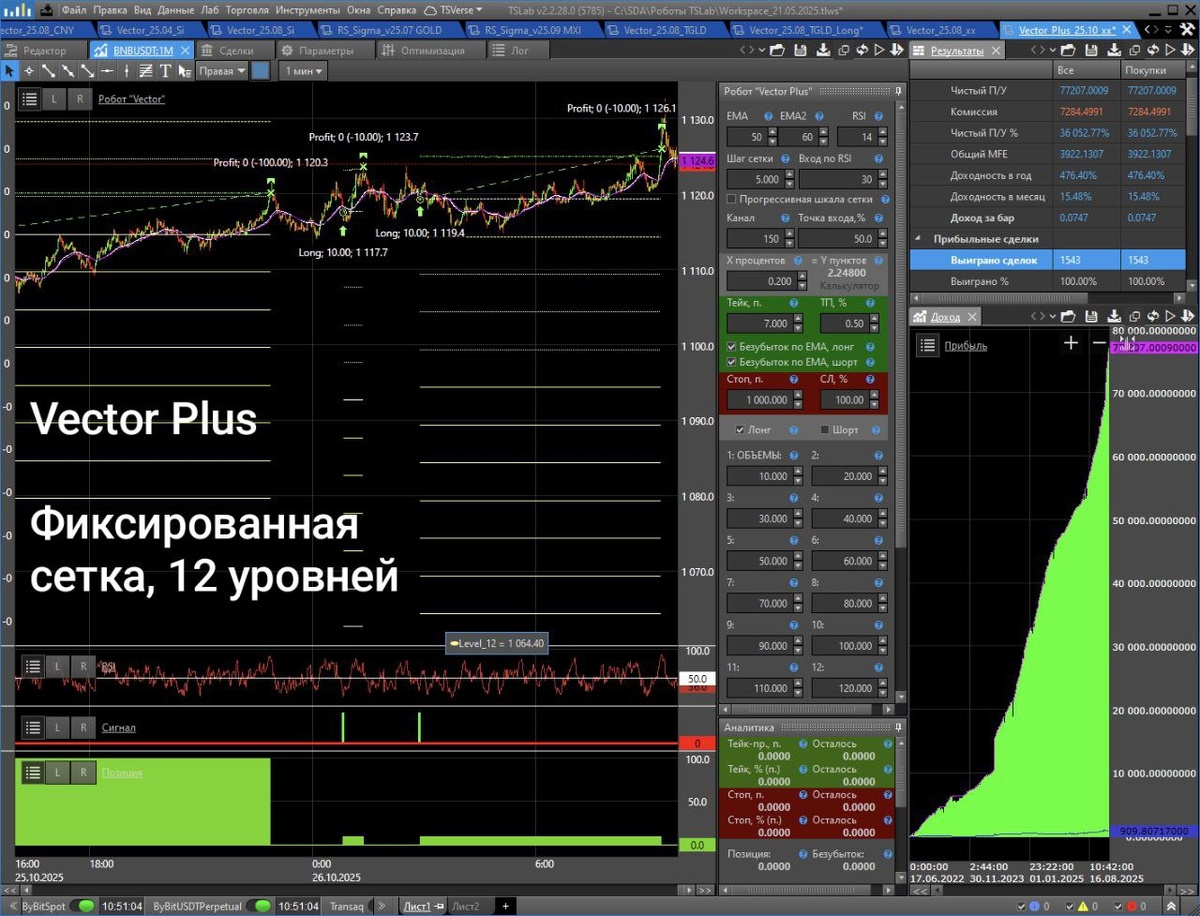The image size is (1200, 916).
Task: Select the crosshair pointer tool
Action: 29,70
